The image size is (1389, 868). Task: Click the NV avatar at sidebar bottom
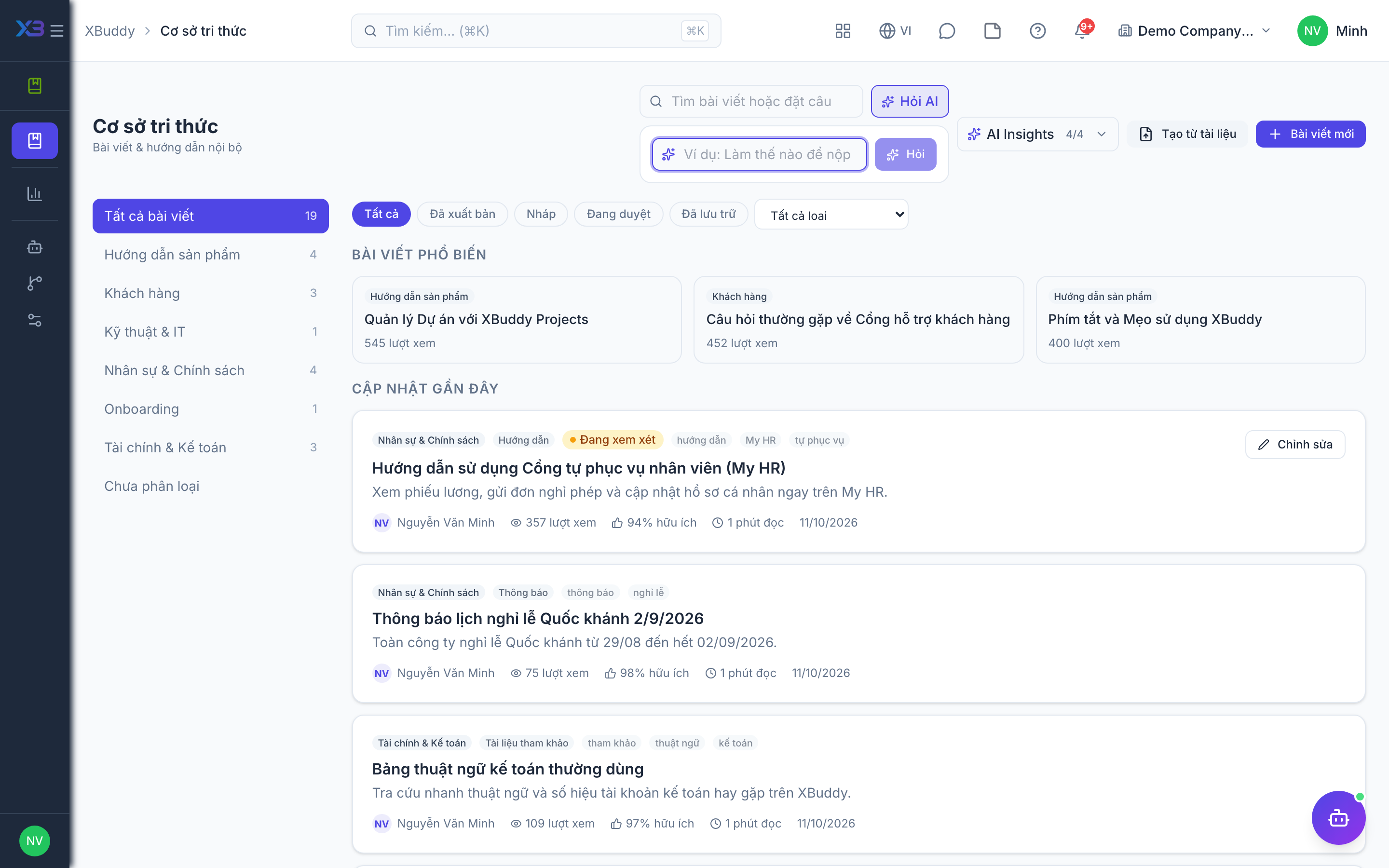[34, 841]
